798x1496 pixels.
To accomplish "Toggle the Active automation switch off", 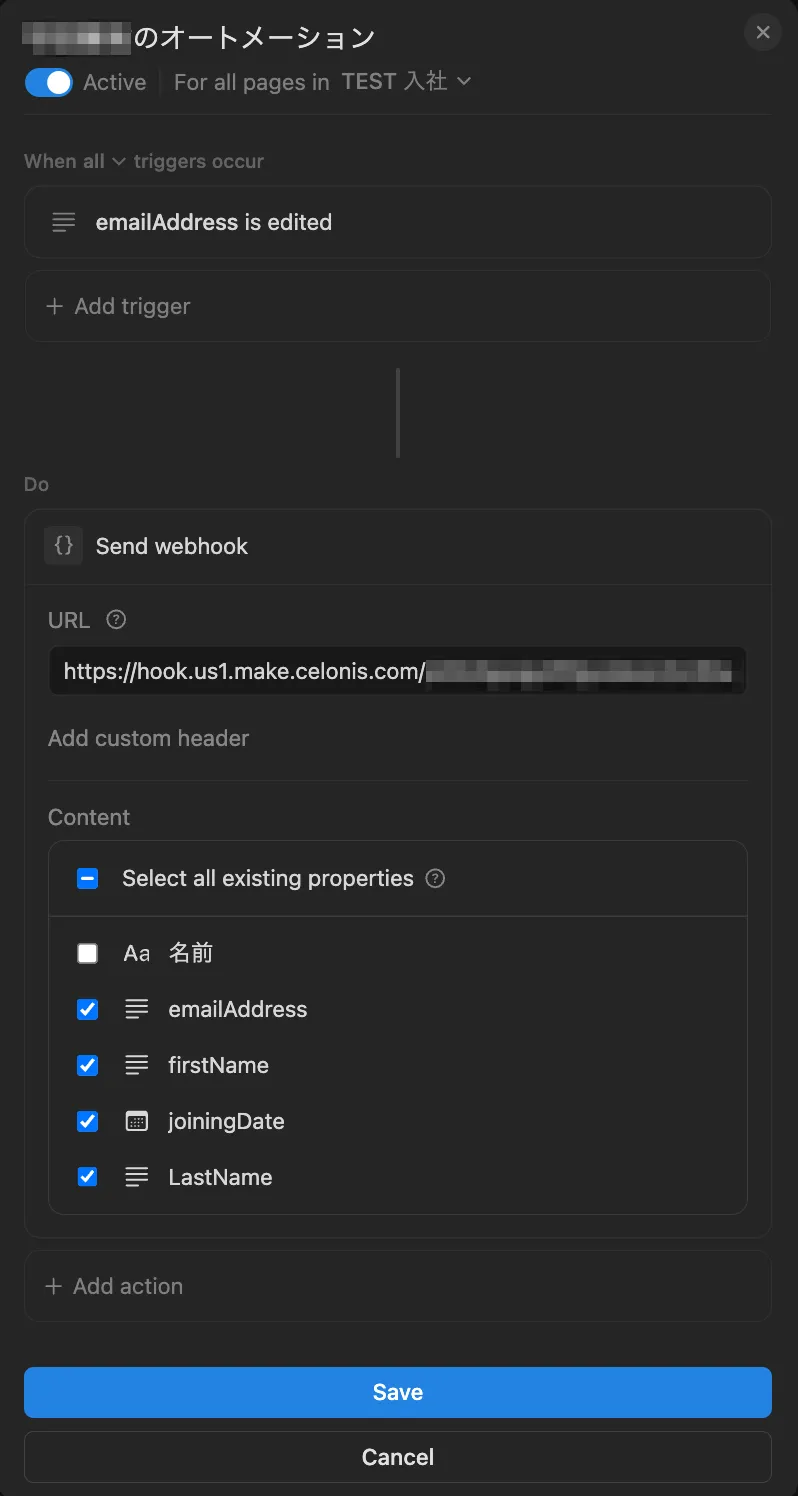I will click(x=48, y=82).
